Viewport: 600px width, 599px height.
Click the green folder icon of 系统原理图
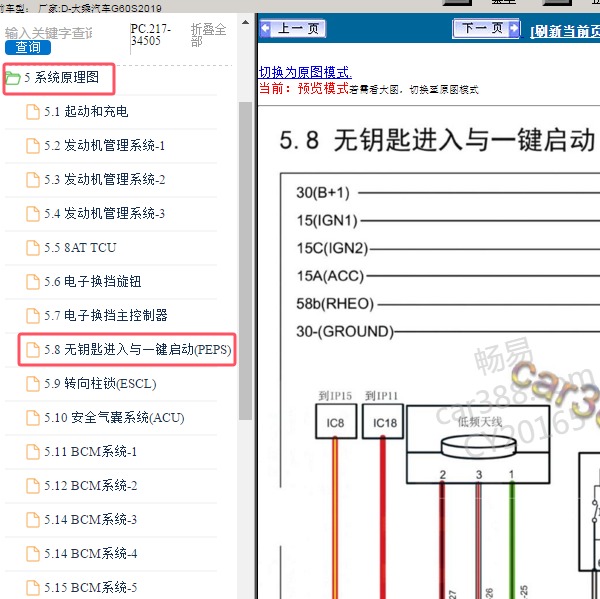pos(13,78)
